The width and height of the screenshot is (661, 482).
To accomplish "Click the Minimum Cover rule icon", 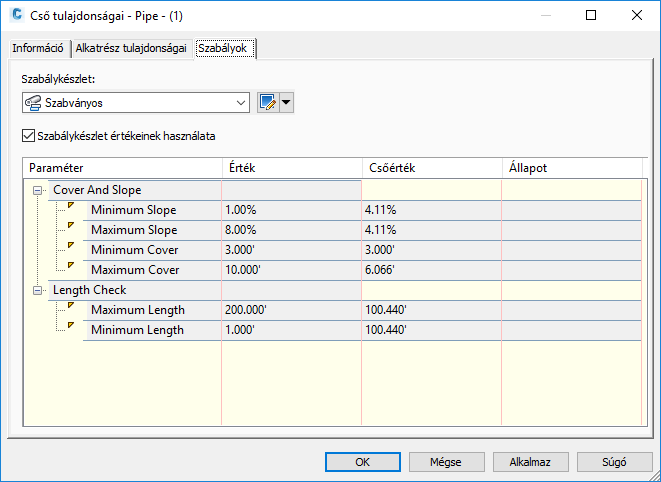I will point(70,247).
